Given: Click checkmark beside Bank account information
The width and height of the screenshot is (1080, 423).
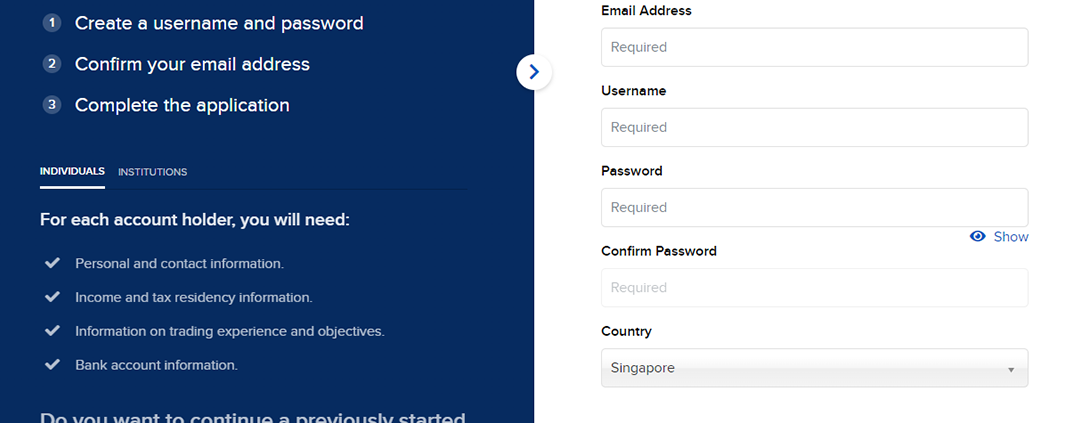Looking at the screenshot, I should [53, 365].
